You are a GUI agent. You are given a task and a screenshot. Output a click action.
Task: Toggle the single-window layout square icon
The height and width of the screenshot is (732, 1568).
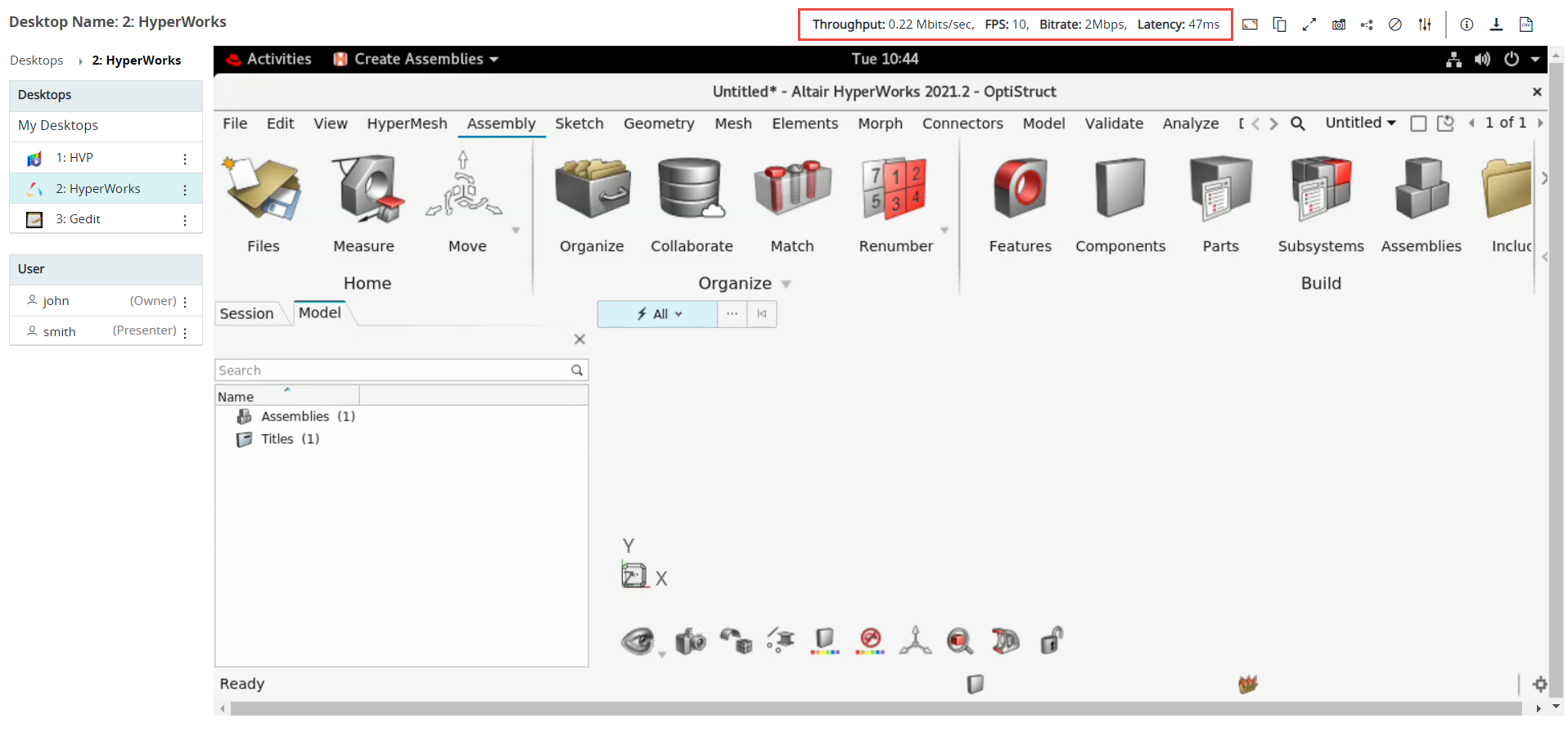pyautogui.click(x=1419, y=123)
